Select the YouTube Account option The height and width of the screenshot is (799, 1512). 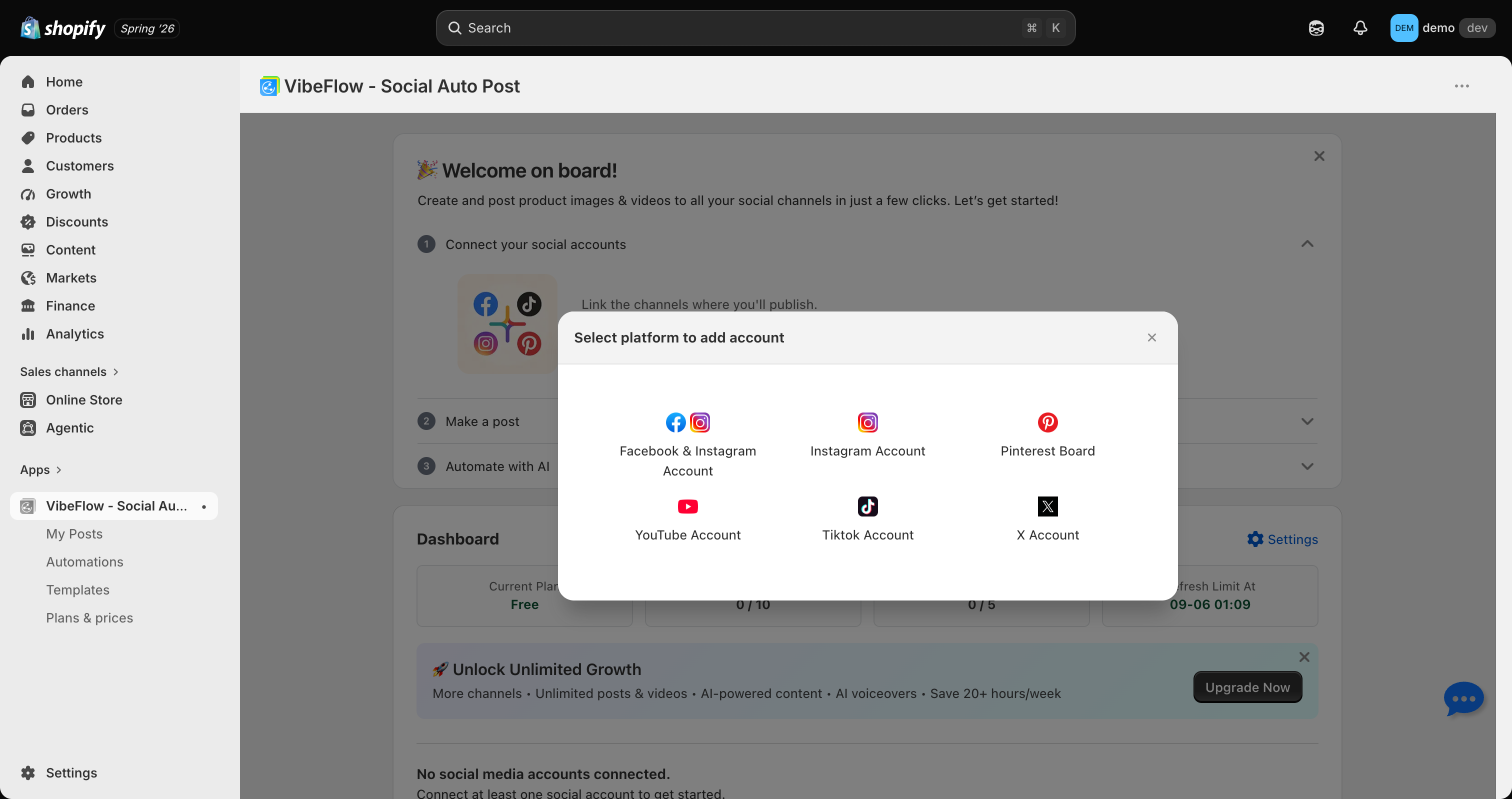pos(687,519)
